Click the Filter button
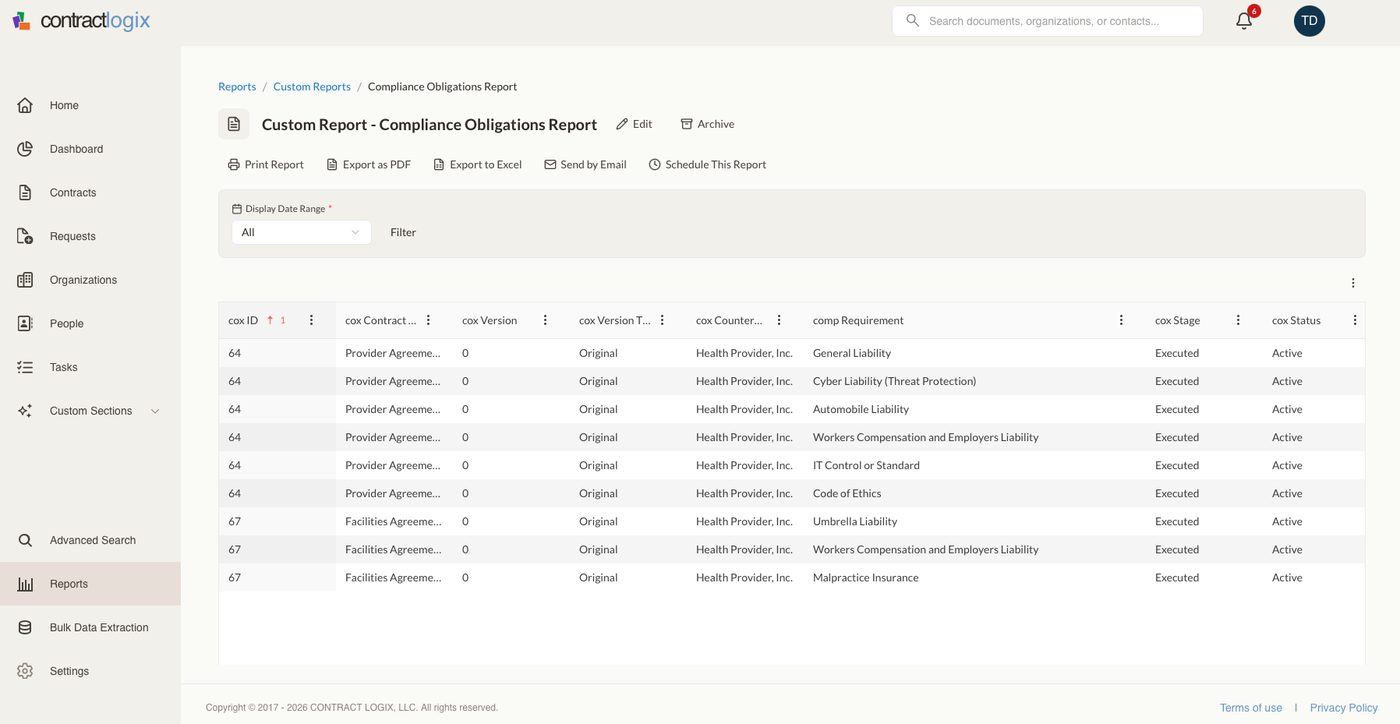 (403, 232)
